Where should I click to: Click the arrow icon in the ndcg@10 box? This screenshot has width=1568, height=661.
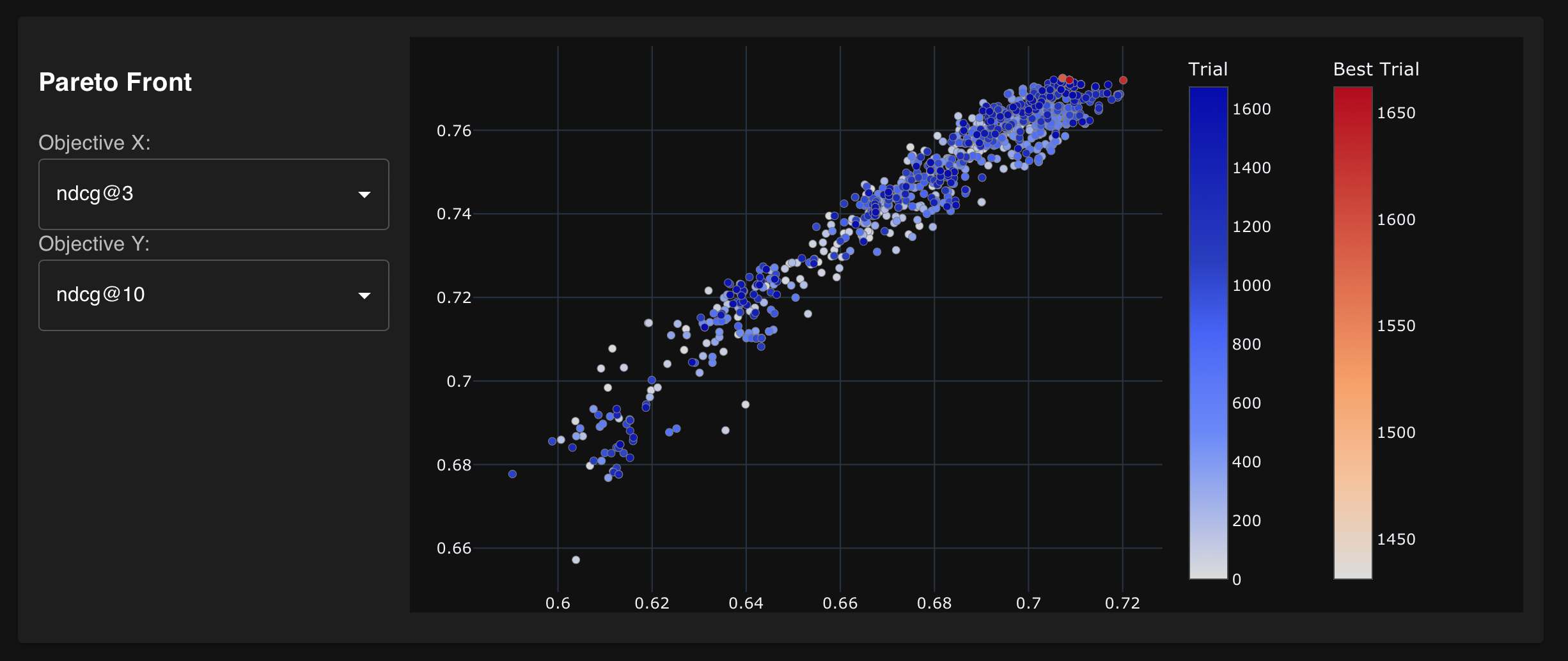tap(365, 295)
